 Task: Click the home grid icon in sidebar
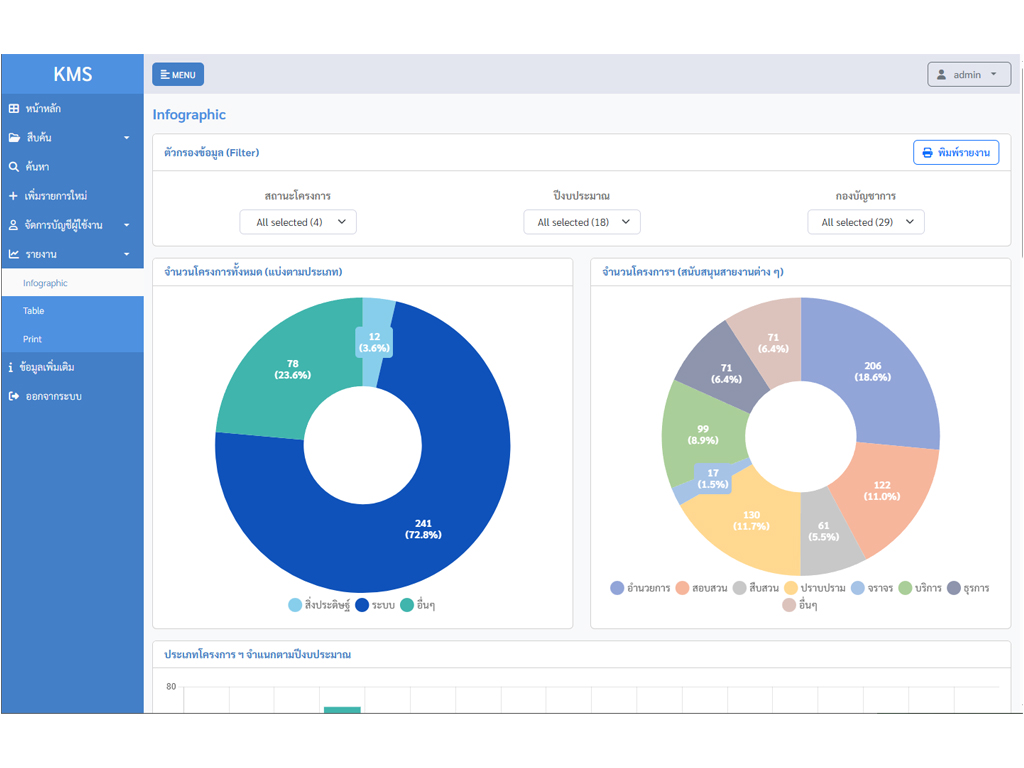(x=14, y=108)
